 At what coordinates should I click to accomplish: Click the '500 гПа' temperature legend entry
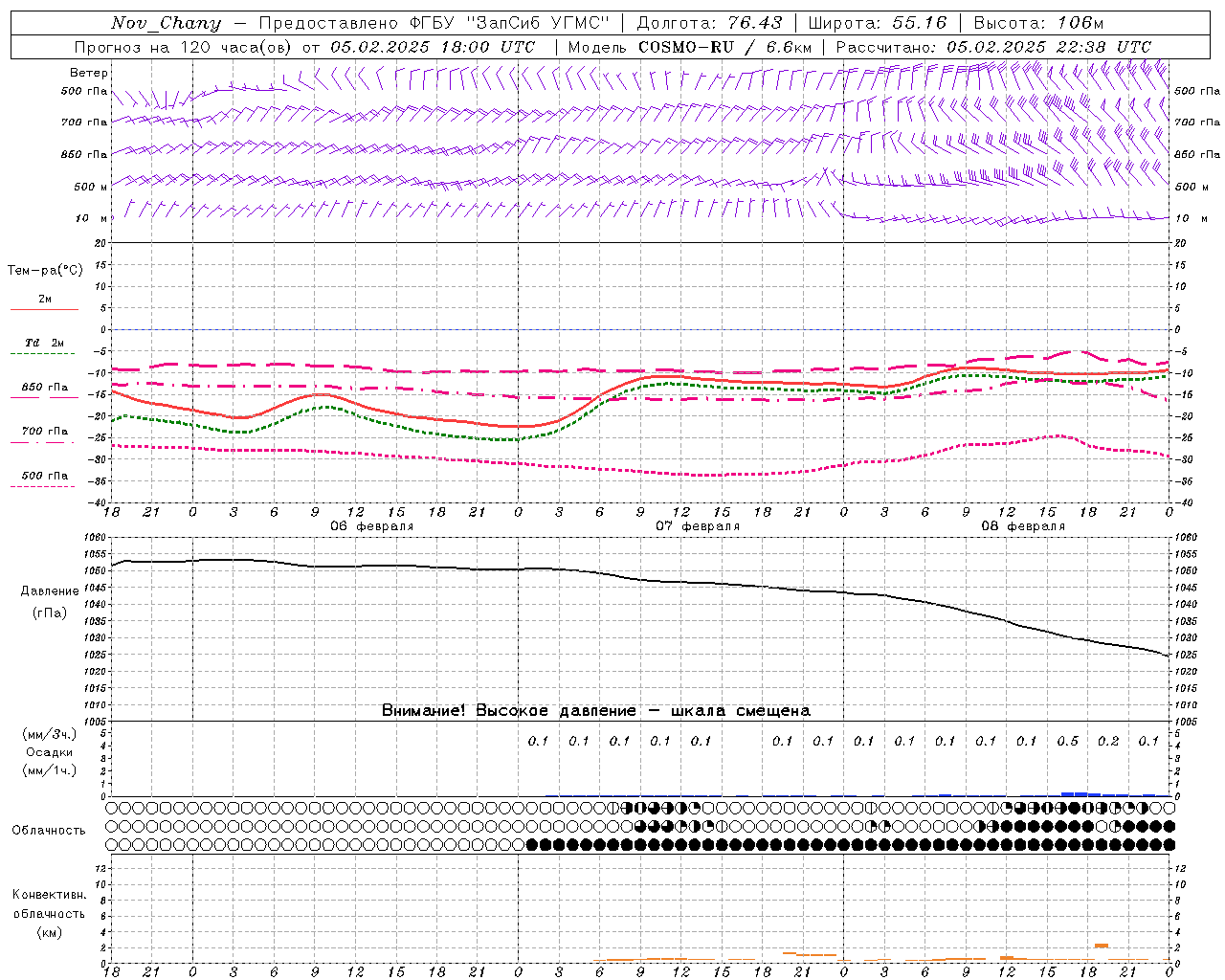(45, 476)
